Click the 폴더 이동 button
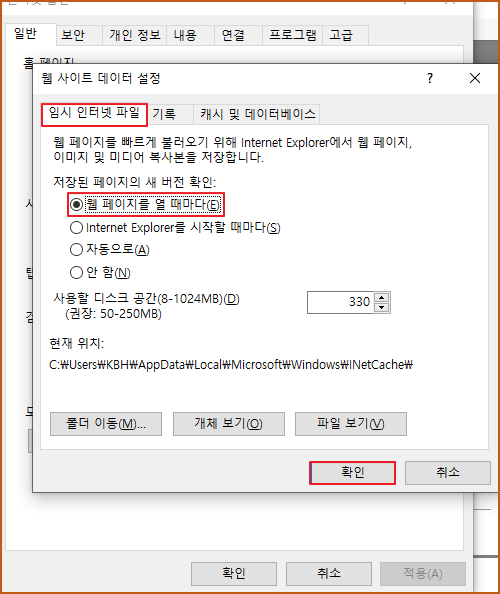The image size is (500, 594). [106, 424]
